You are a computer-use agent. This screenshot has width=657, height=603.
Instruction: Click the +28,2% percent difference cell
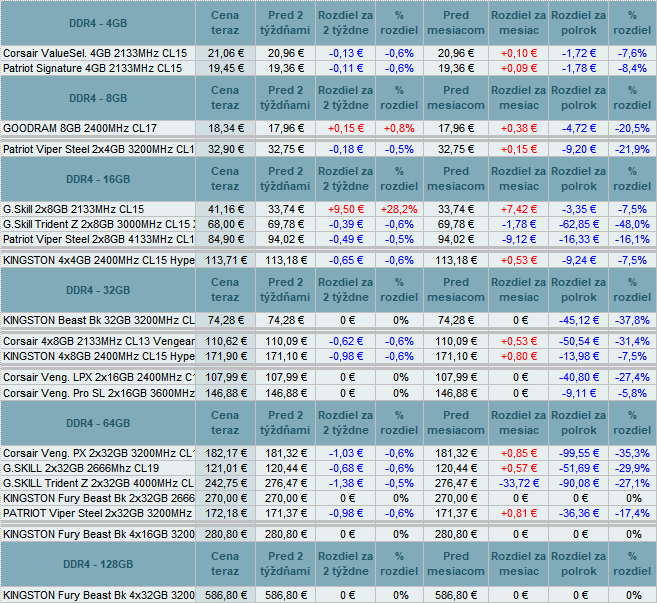coord(399,210)
